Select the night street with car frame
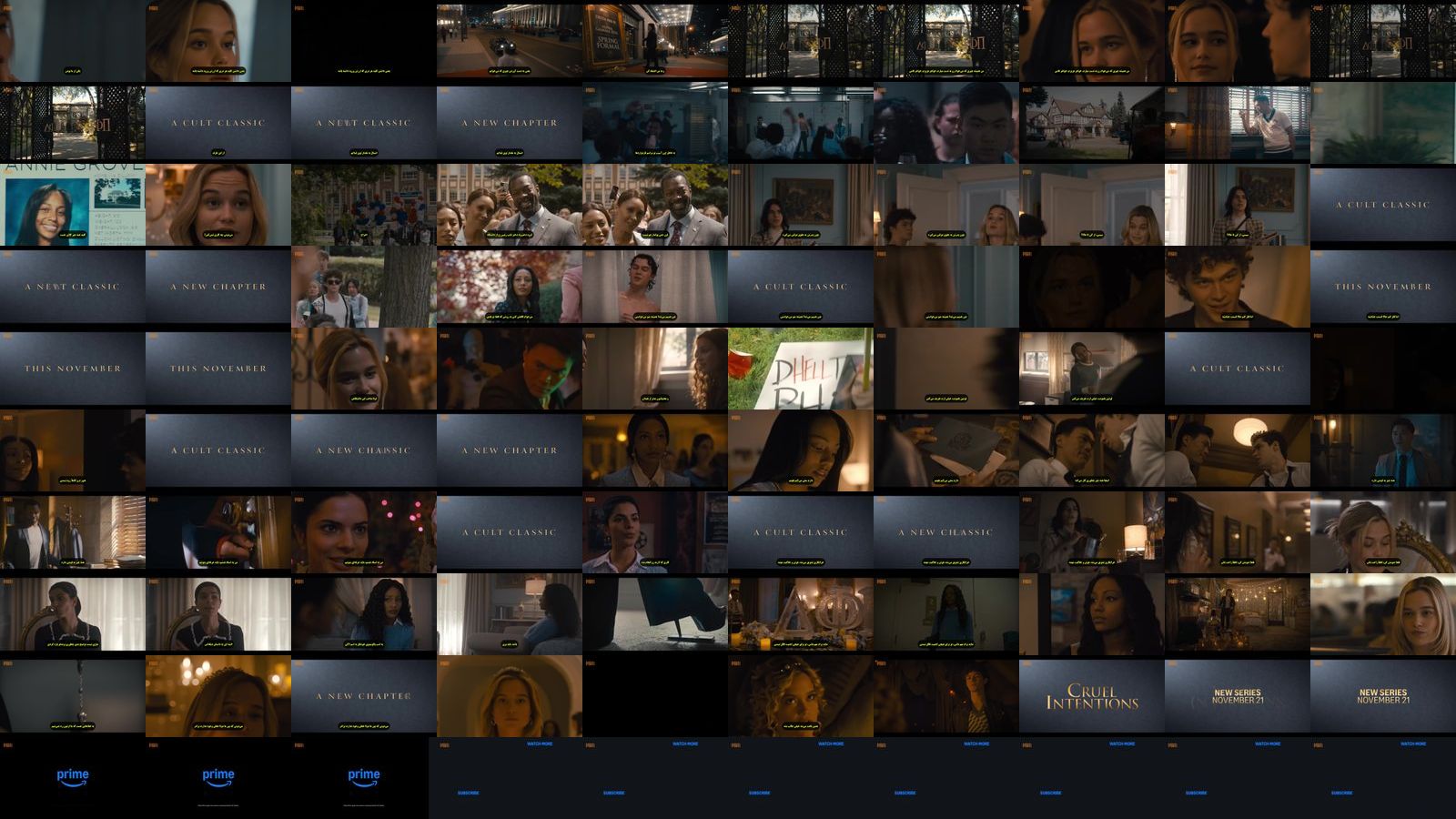This screenshot has width=1456, height=819. tap(510, 41)
